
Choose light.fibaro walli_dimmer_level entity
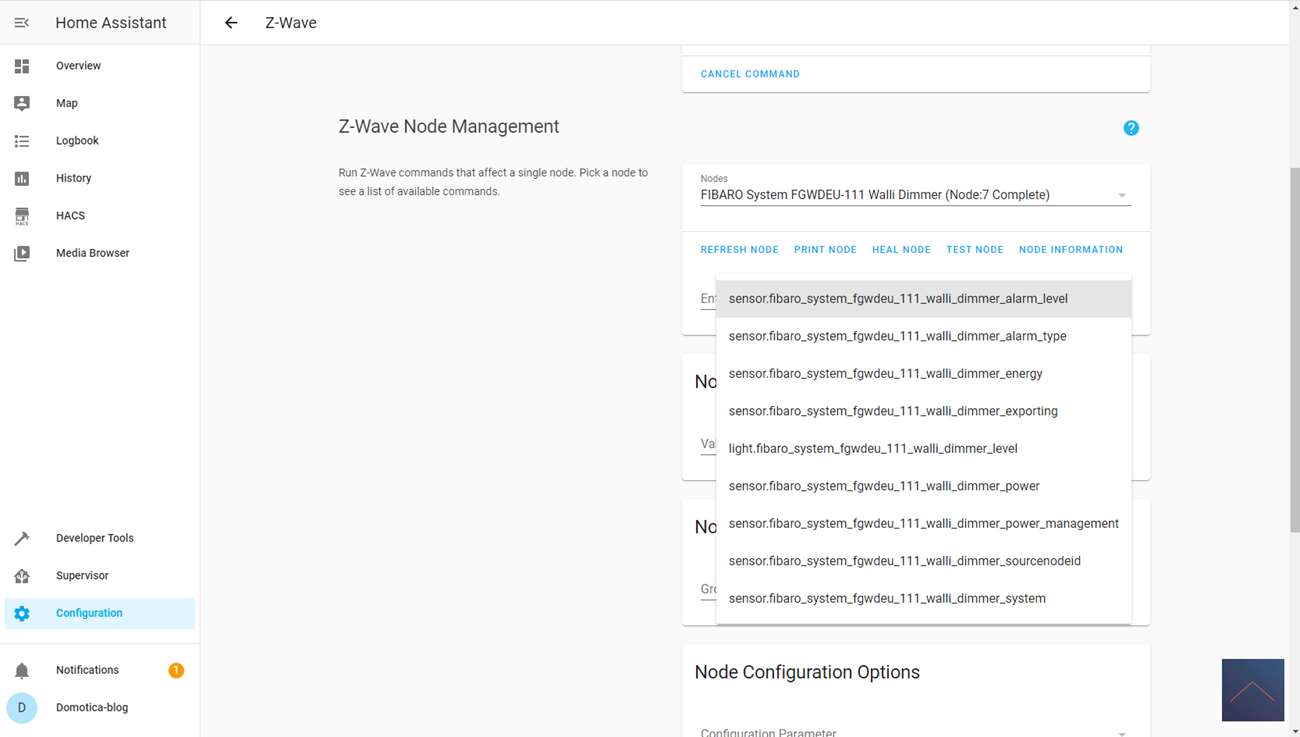point(873,449)
